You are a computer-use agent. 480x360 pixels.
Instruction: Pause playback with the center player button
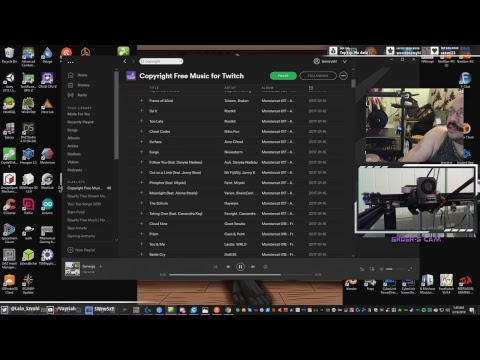click(240, 267)
